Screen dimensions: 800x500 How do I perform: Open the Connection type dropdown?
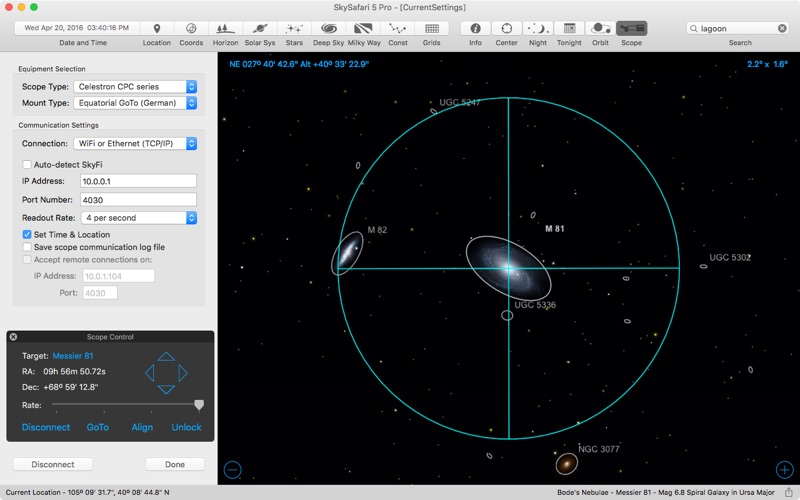pyautogui.click(x=135, y=144)
